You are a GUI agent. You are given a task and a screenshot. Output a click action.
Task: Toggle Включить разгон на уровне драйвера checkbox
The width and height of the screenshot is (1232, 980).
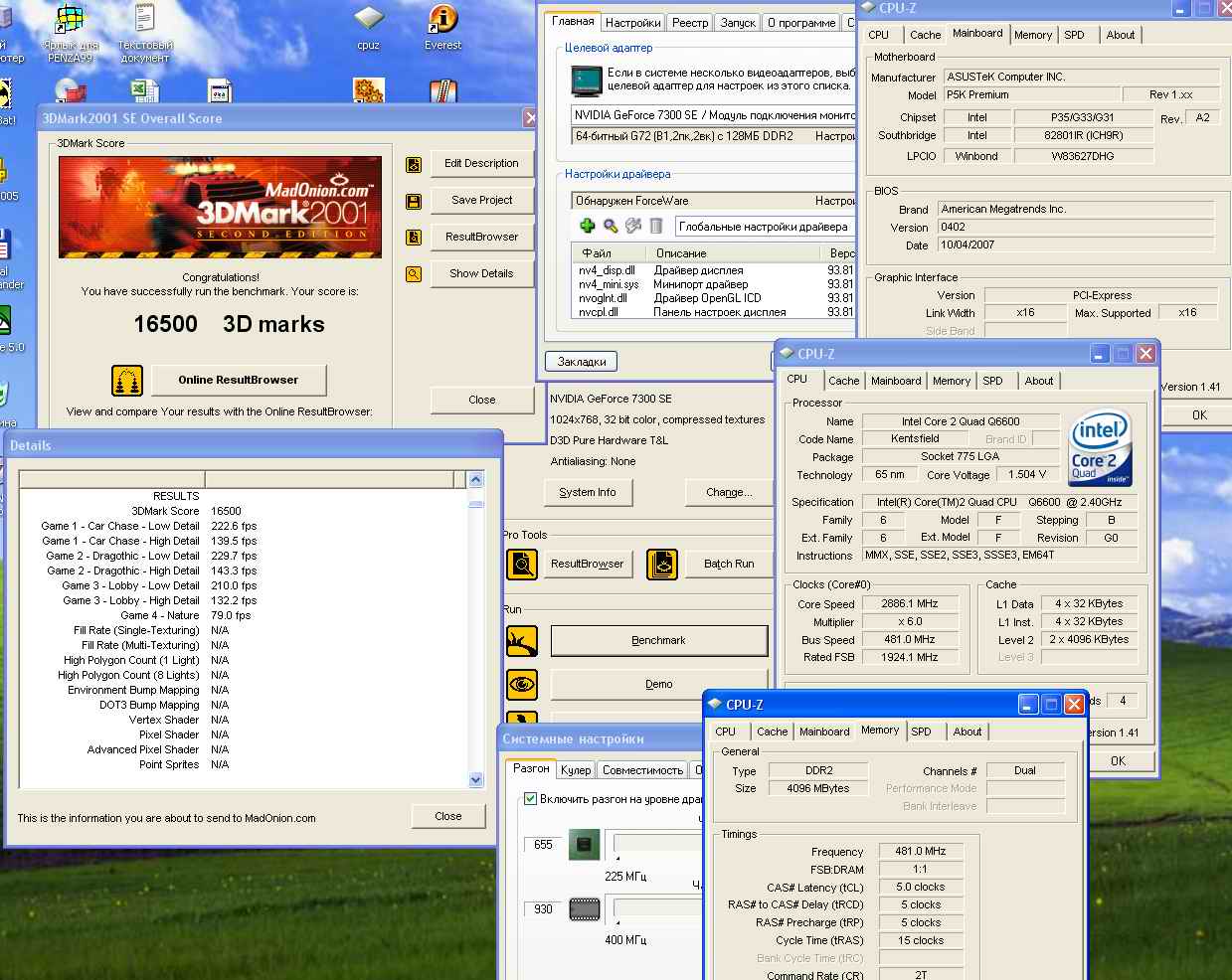(531, 799)
